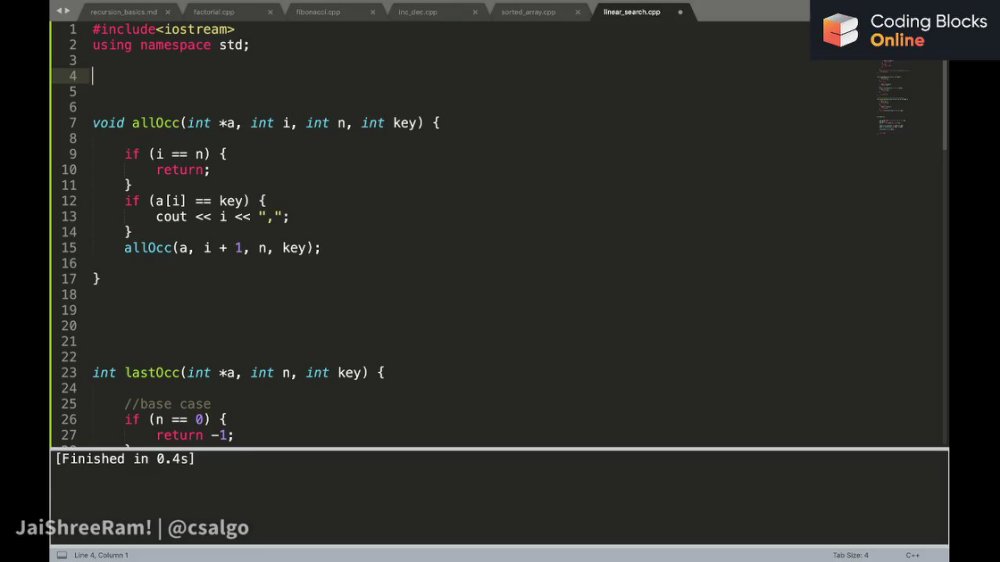This screenshot has height=562, width=1000.
Task: Click the recursive allOcc call on line 15
Action: [222, 248]
